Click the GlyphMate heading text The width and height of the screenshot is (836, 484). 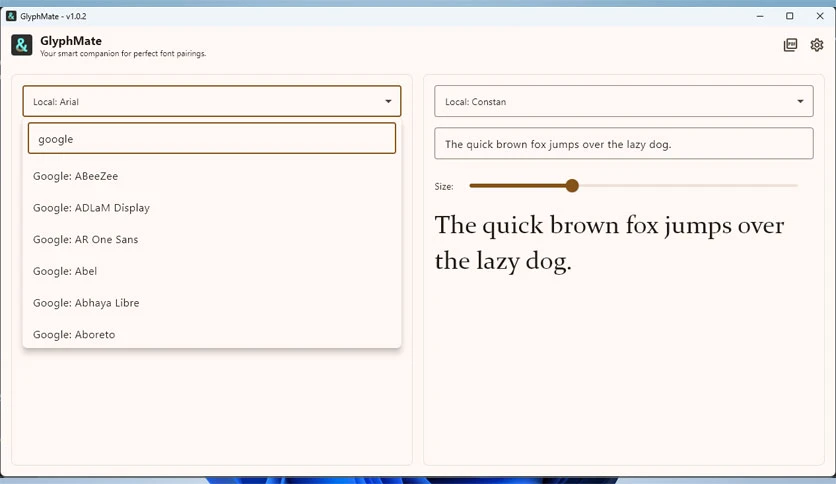(x=71, y=41)
